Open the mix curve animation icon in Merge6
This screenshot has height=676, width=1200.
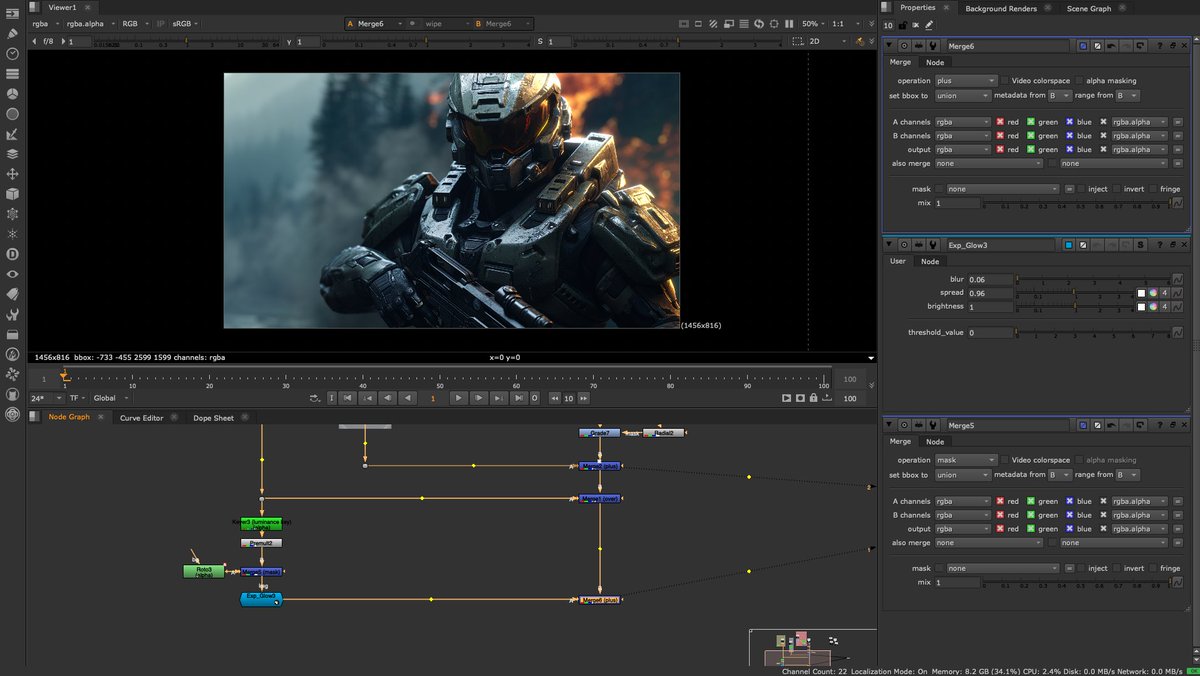pyautogui.click(x=1177, y=203)
